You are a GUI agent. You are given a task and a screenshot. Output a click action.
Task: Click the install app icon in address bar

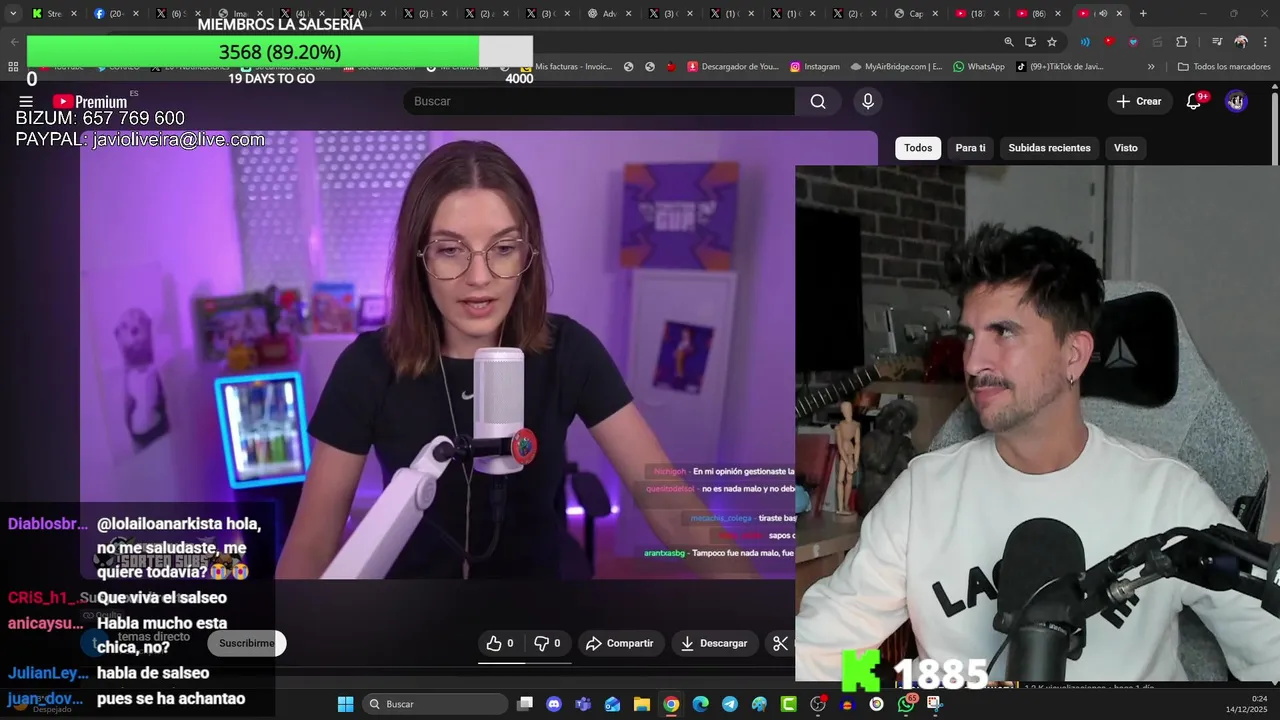click(x=1030, y=42)
